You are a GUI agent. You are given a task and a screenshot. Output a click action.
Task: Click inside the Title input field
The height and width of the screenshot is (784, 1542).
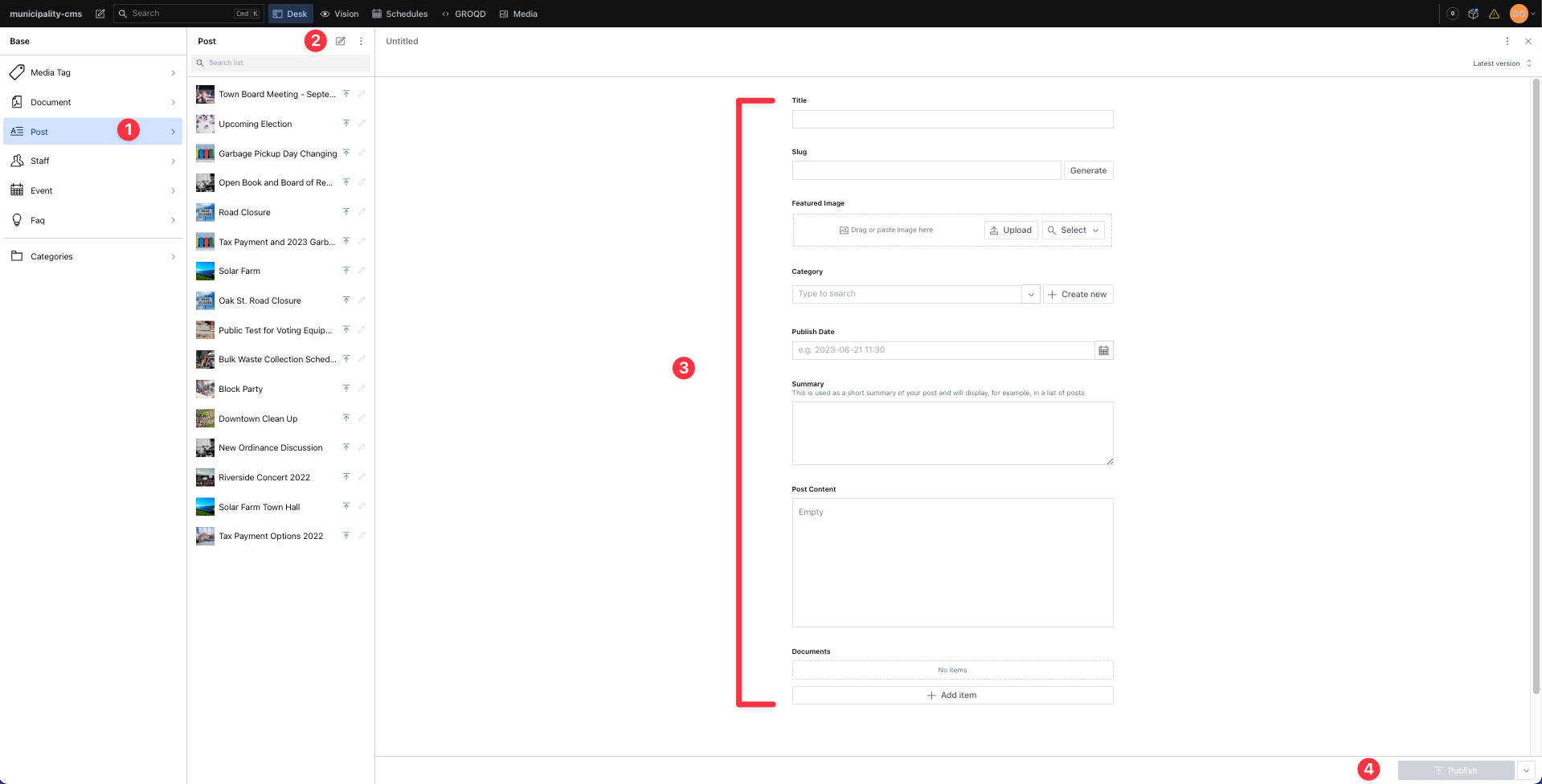point(951,119)
